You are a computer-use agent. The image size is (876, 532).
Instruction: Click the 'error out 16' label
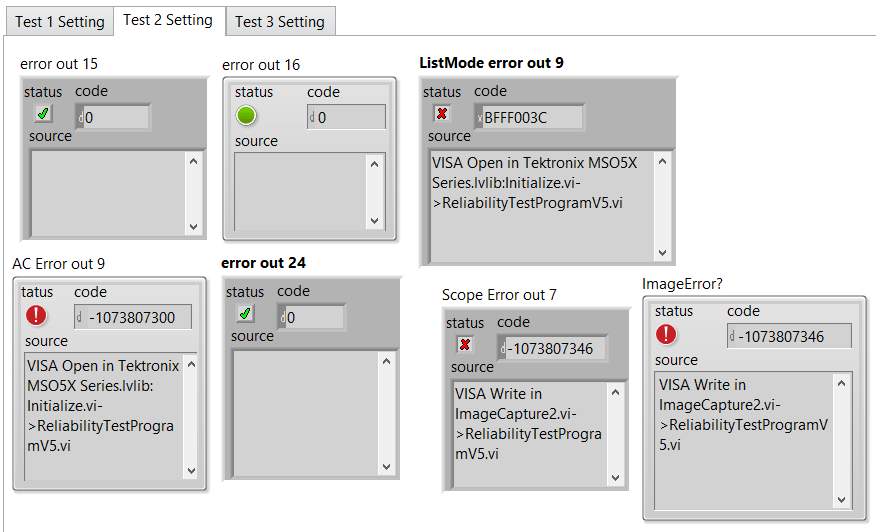point(261,65)
